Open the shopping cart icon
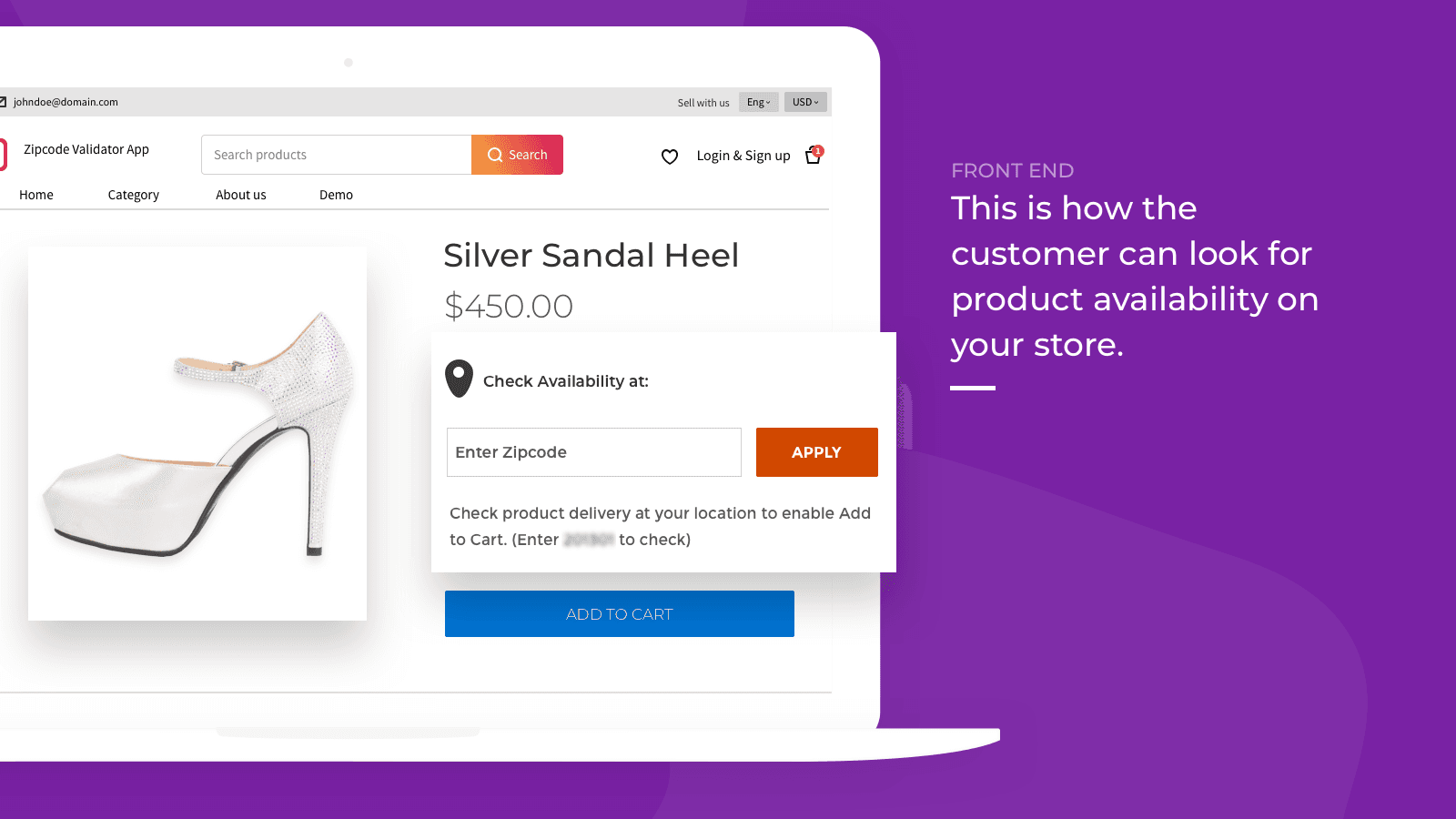The image size is (1456, 819). pyautogui.click(x=814, y=156)
